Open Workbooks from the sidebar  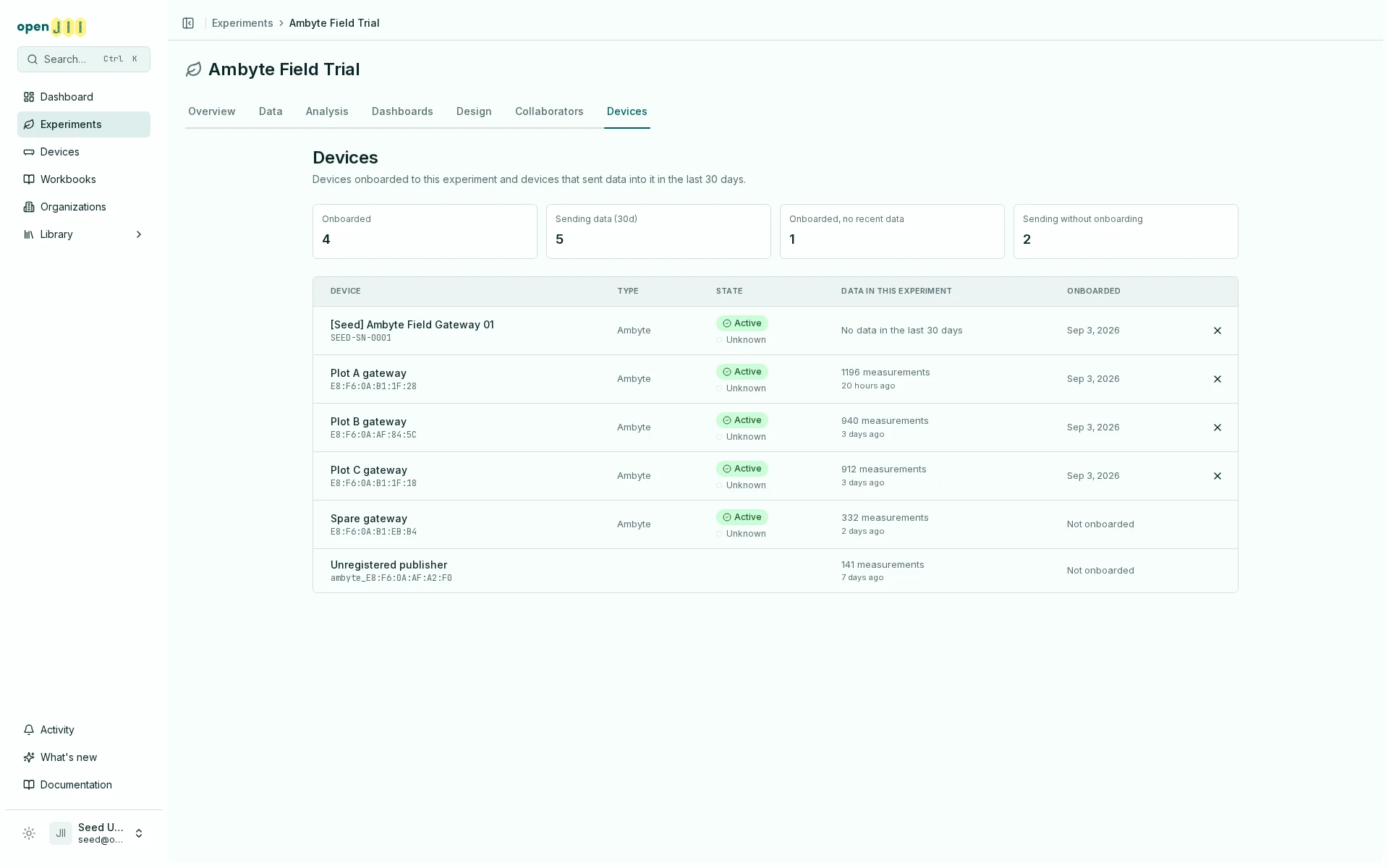84,179
